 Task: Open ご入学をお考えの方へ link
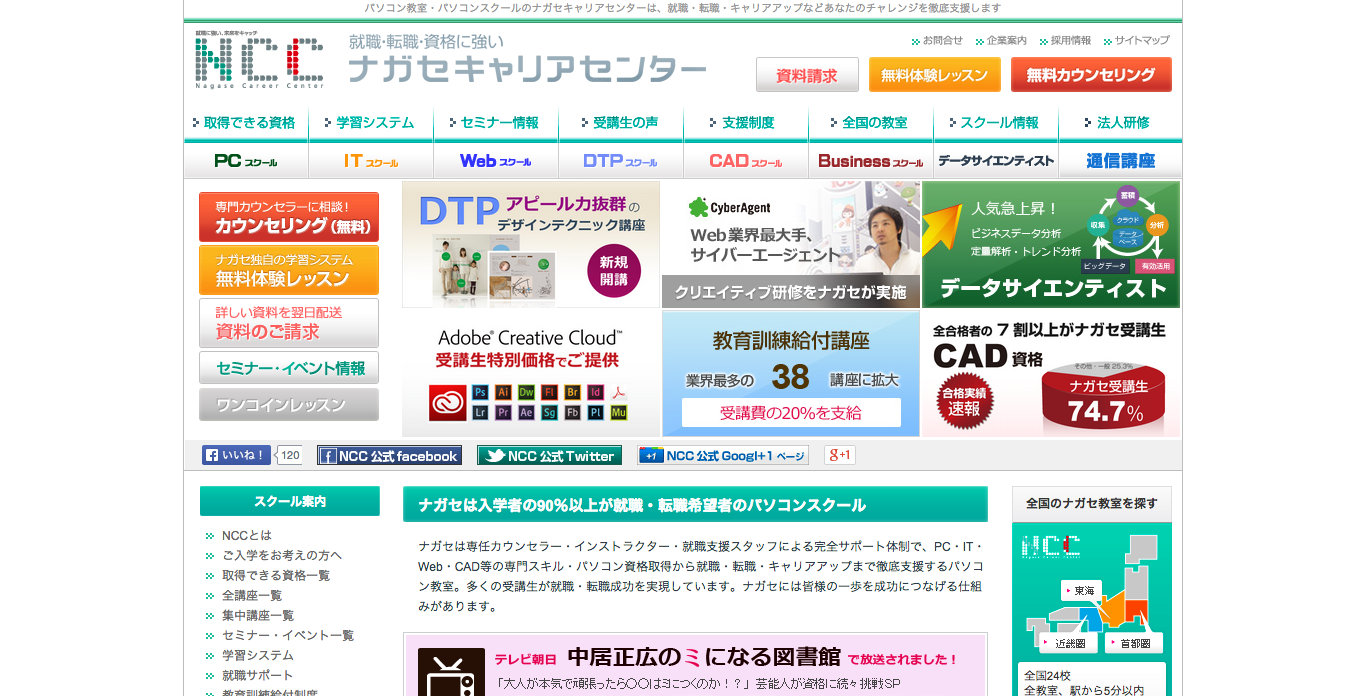(x=282, y=556)
